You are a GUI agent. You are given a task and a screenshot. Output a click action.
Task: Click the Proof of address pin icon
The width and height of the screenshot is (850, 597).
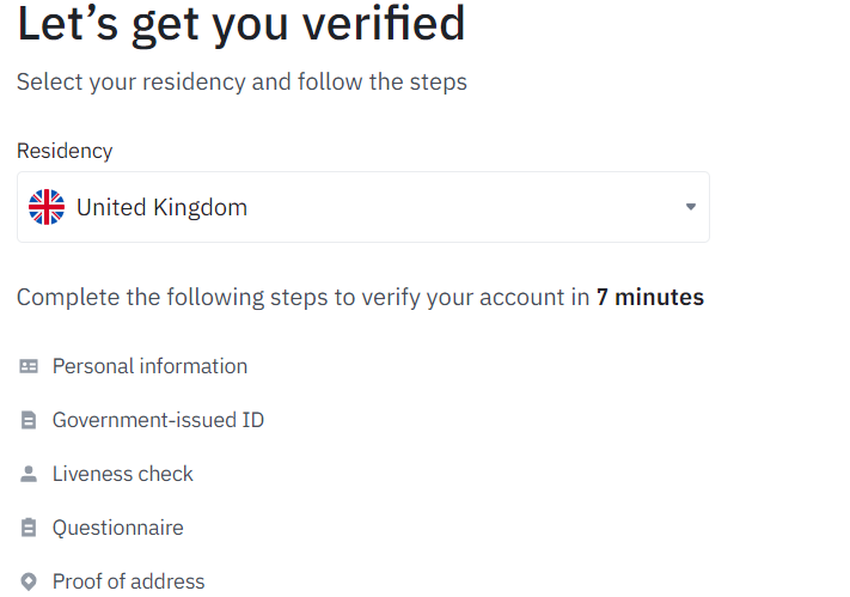pyautogui.click(x=29, y=582)
